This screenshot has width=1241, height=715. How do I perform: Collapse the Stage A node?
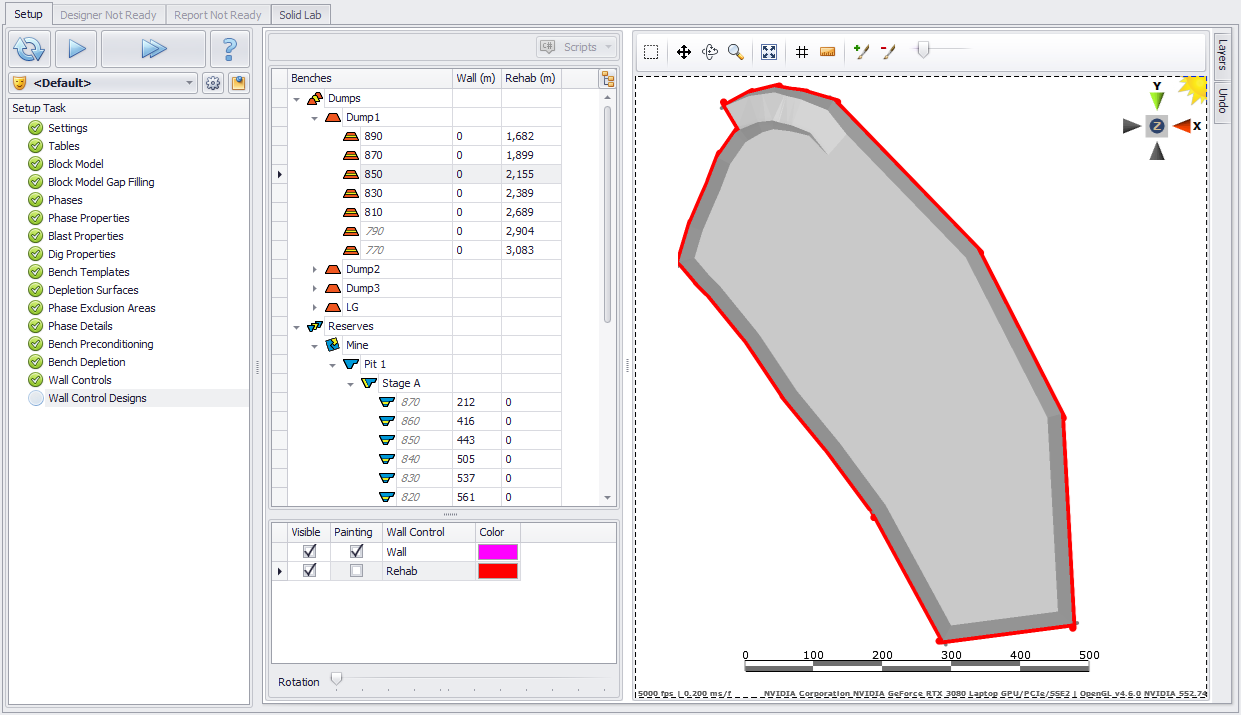(x=351, y=384)
